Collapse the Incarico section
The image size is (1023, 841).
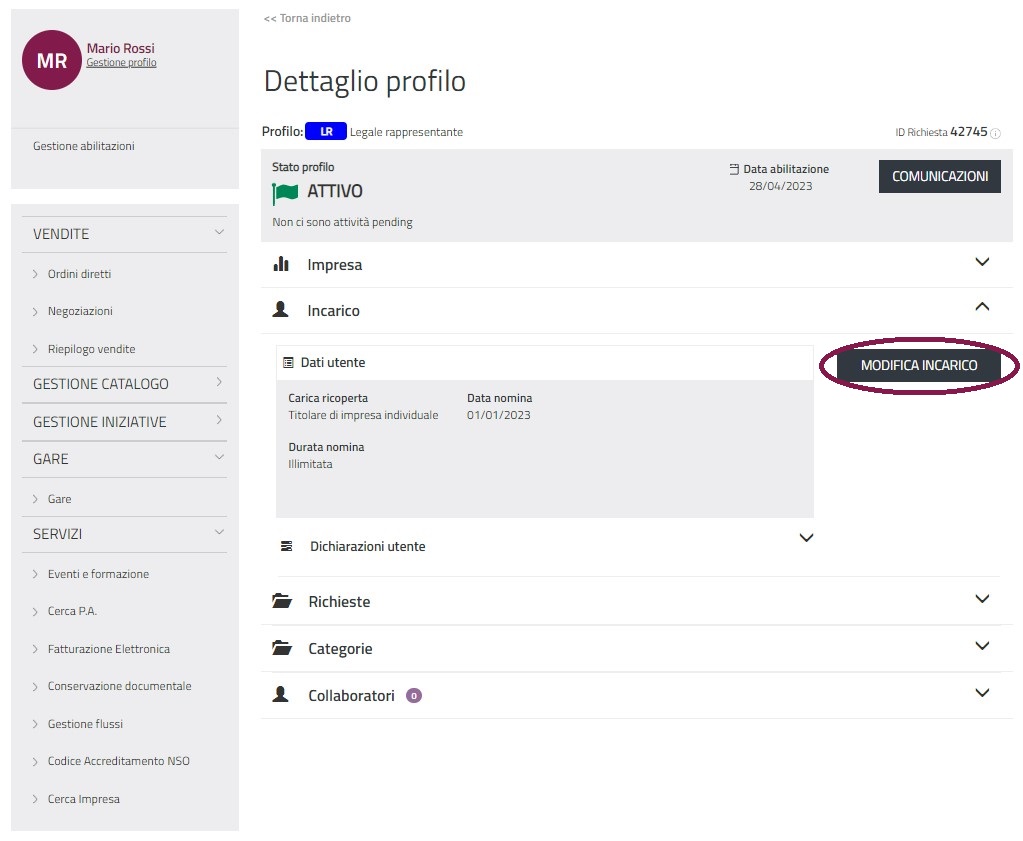(982, 307)
